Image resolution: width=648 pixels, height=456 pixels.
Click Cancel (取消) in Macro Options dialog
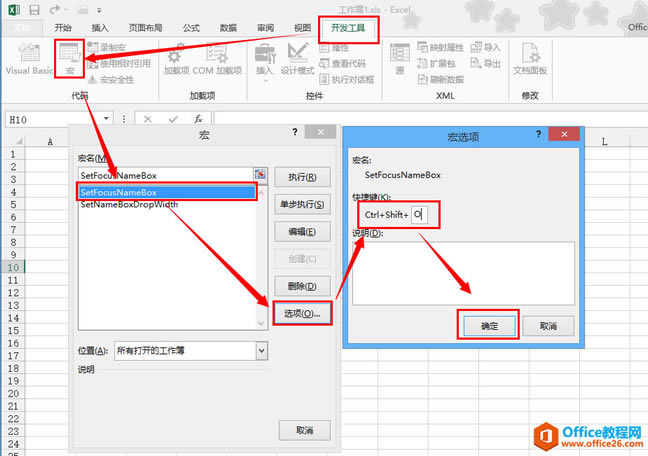point(548,326)
